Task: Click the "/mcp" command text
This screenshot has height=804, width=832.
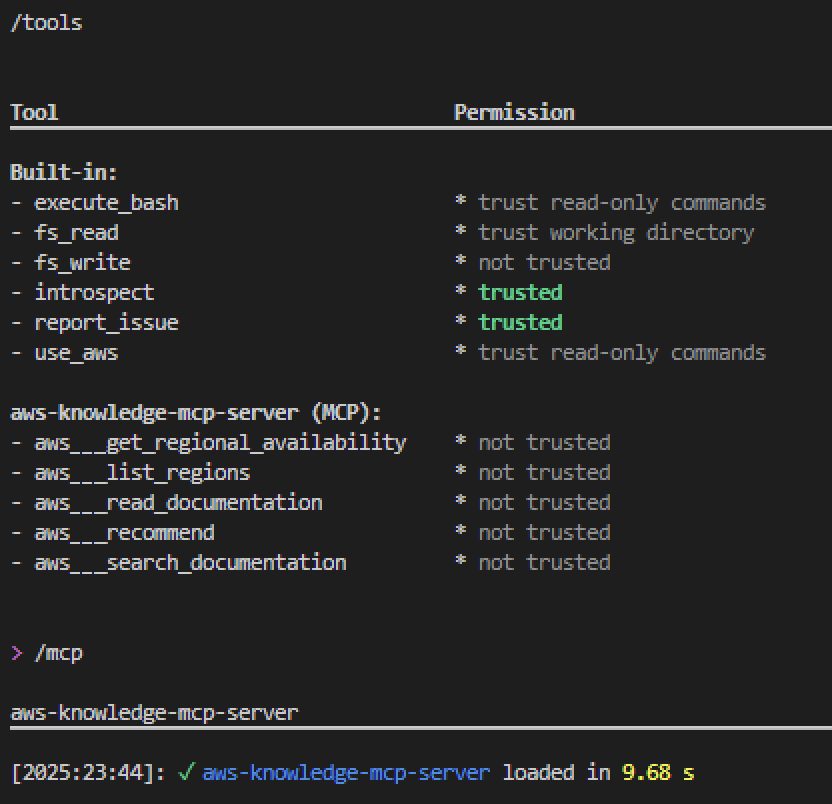Action: point(58,653)
